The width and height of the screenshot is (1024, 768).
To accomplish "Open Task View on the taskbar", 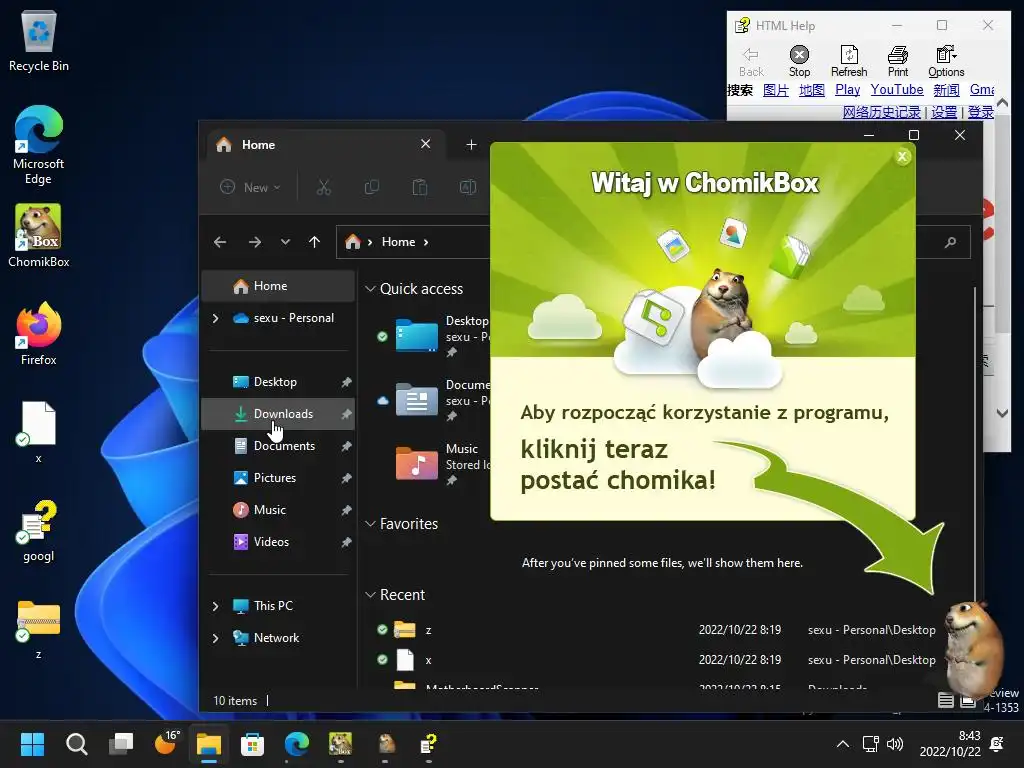I will [x=121, y=744].
